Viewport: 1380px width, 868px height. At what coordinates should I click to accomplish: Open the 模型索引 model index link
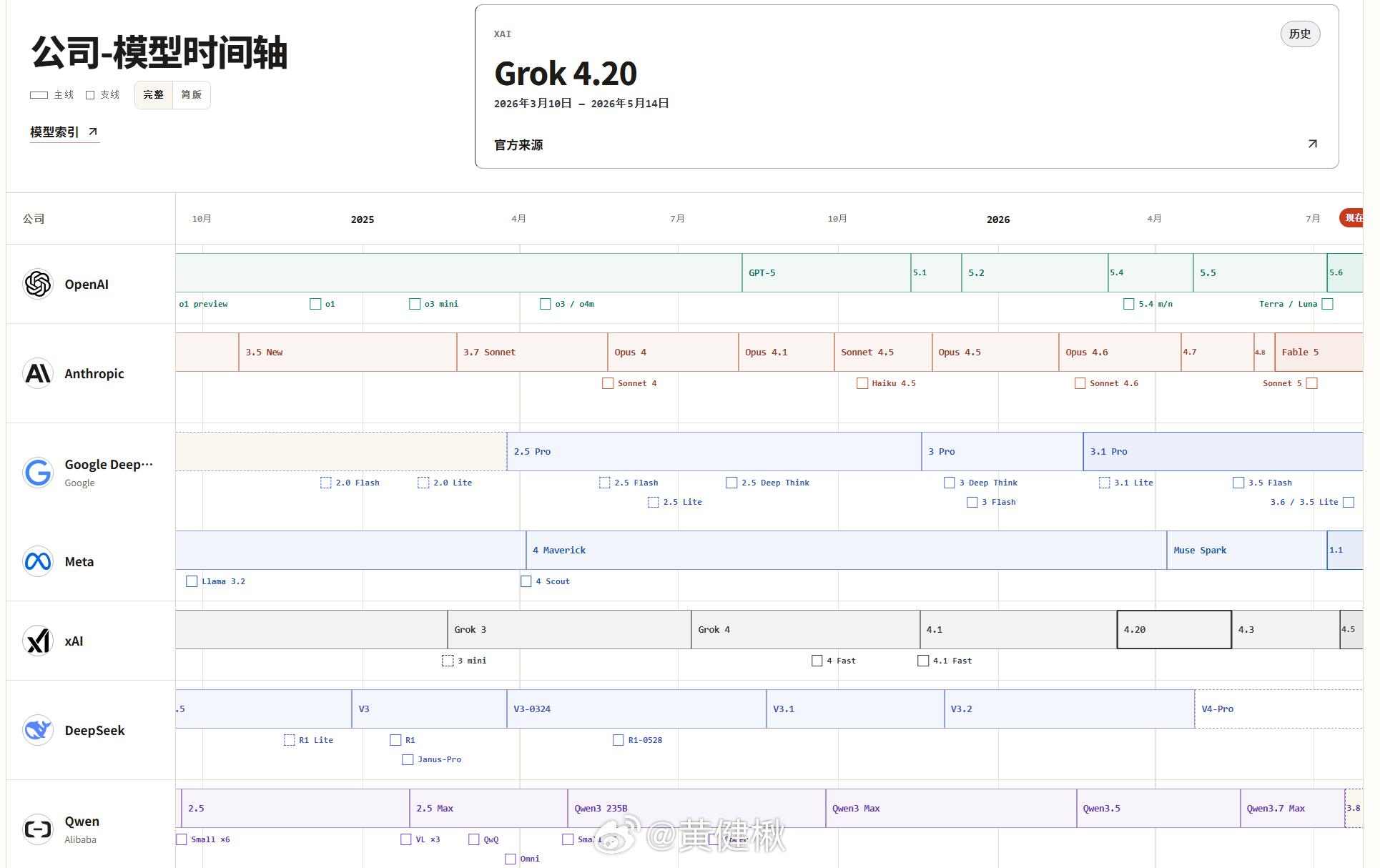coord(64,132)
